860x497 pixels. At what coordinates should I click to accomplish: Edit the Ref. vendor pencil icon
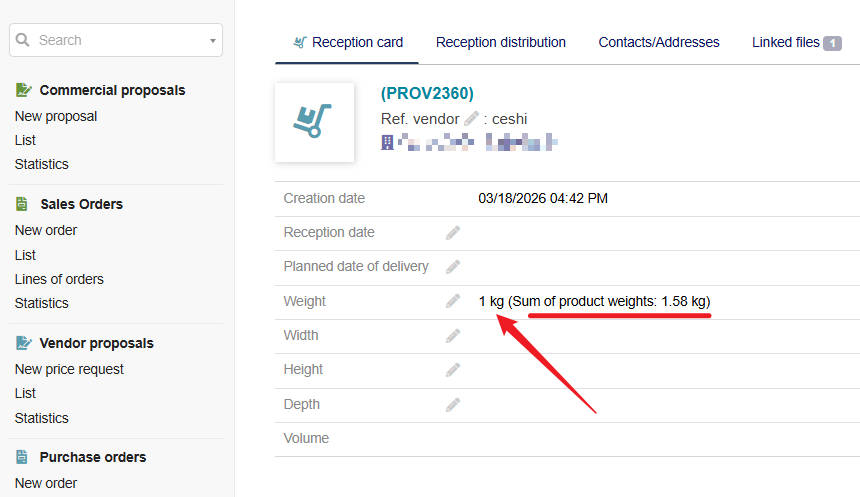pos(472,119)
